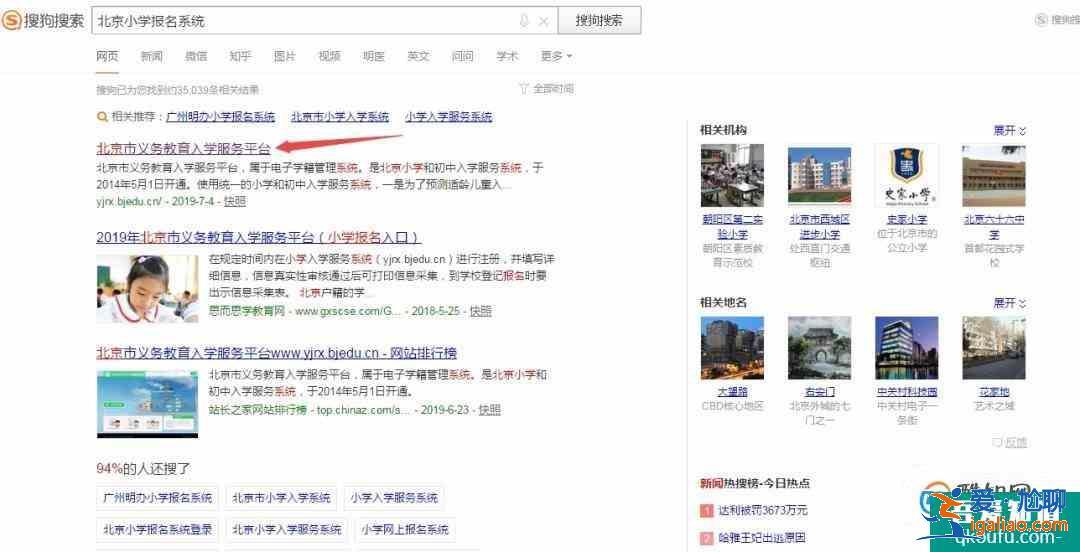The height and width of the screenshot is (552, 1080).
Task: Click the 大望路 place thumbnail
Action: click(x=732, y=349)
